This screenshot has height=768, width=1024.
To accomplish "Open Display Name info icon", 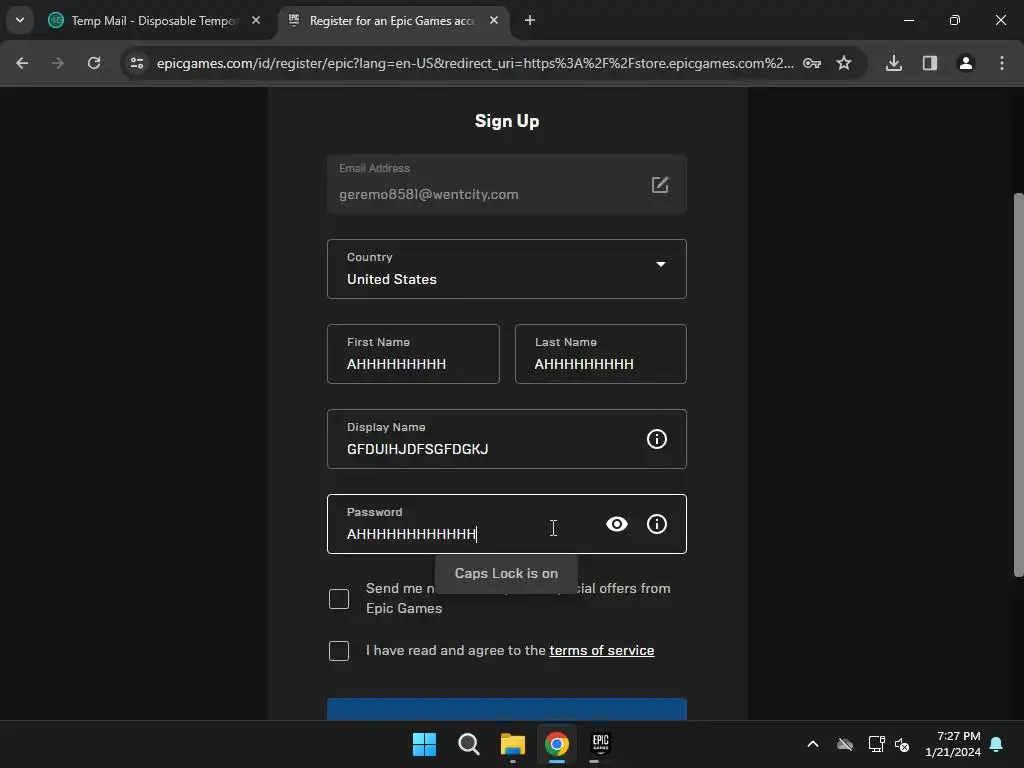I will click(656, 439).
